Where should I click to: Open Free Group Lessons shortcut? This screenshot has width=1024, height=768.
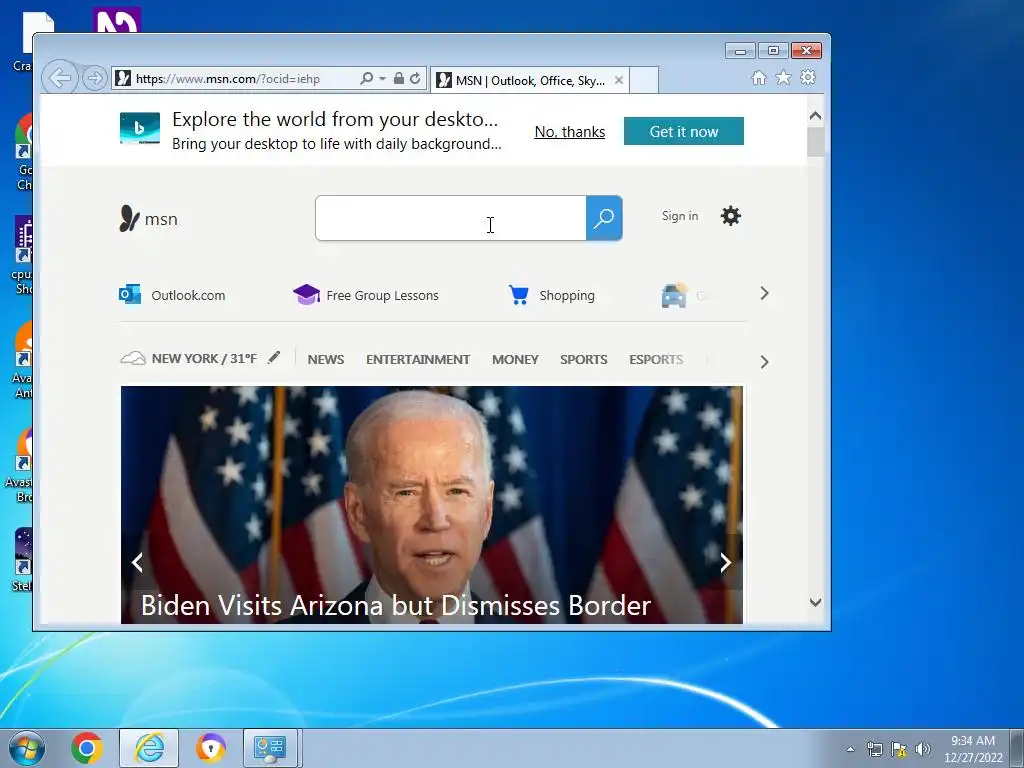coord(366,295)
